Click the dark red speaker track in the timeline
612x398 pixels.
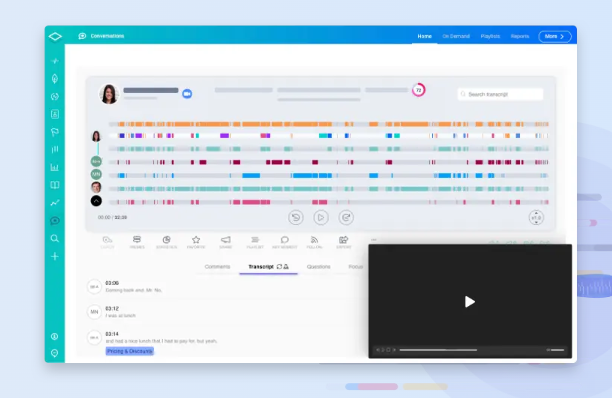click(329, 162)
